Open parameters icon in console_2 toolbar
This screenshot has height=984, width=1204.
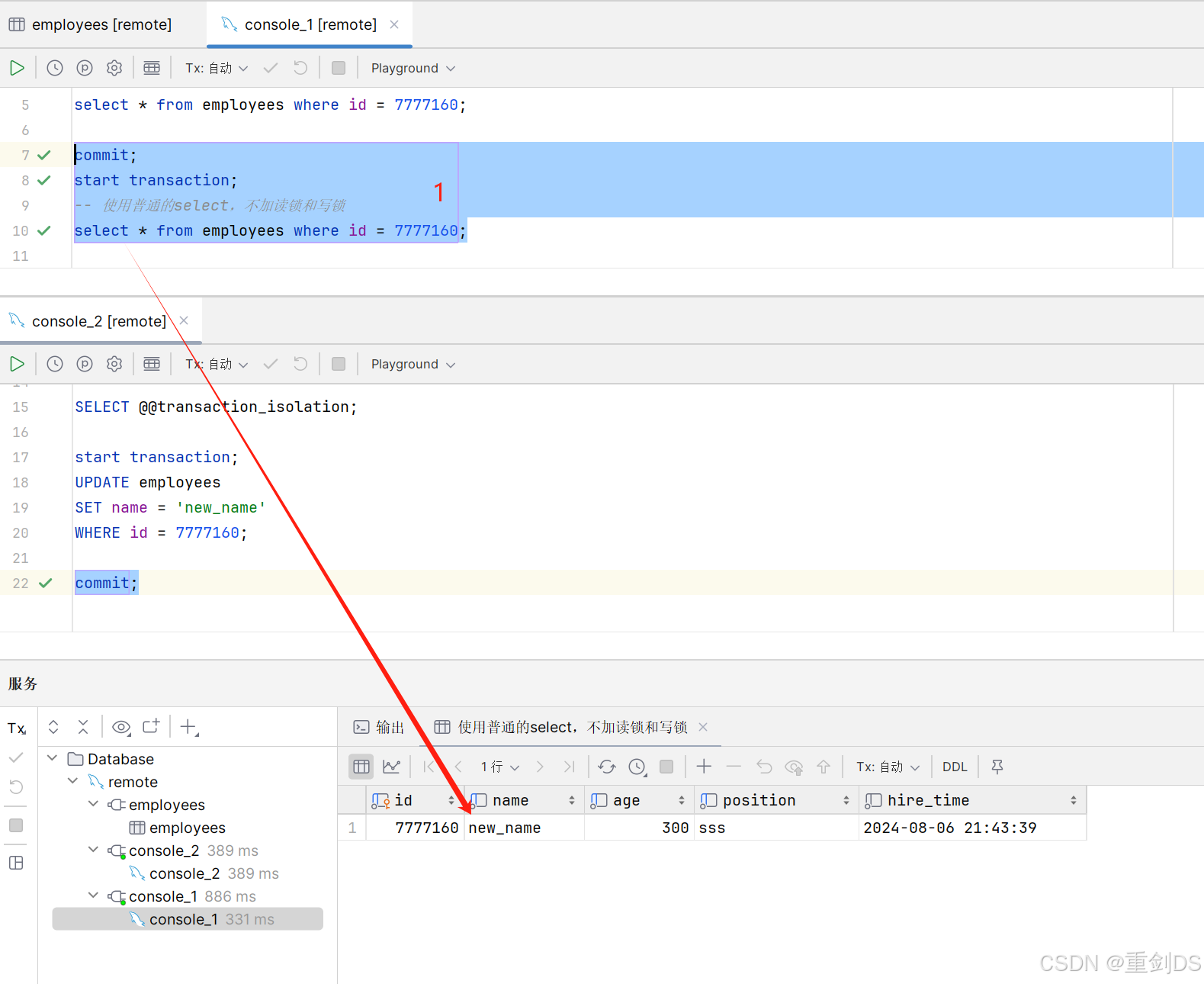coord(85,364)
